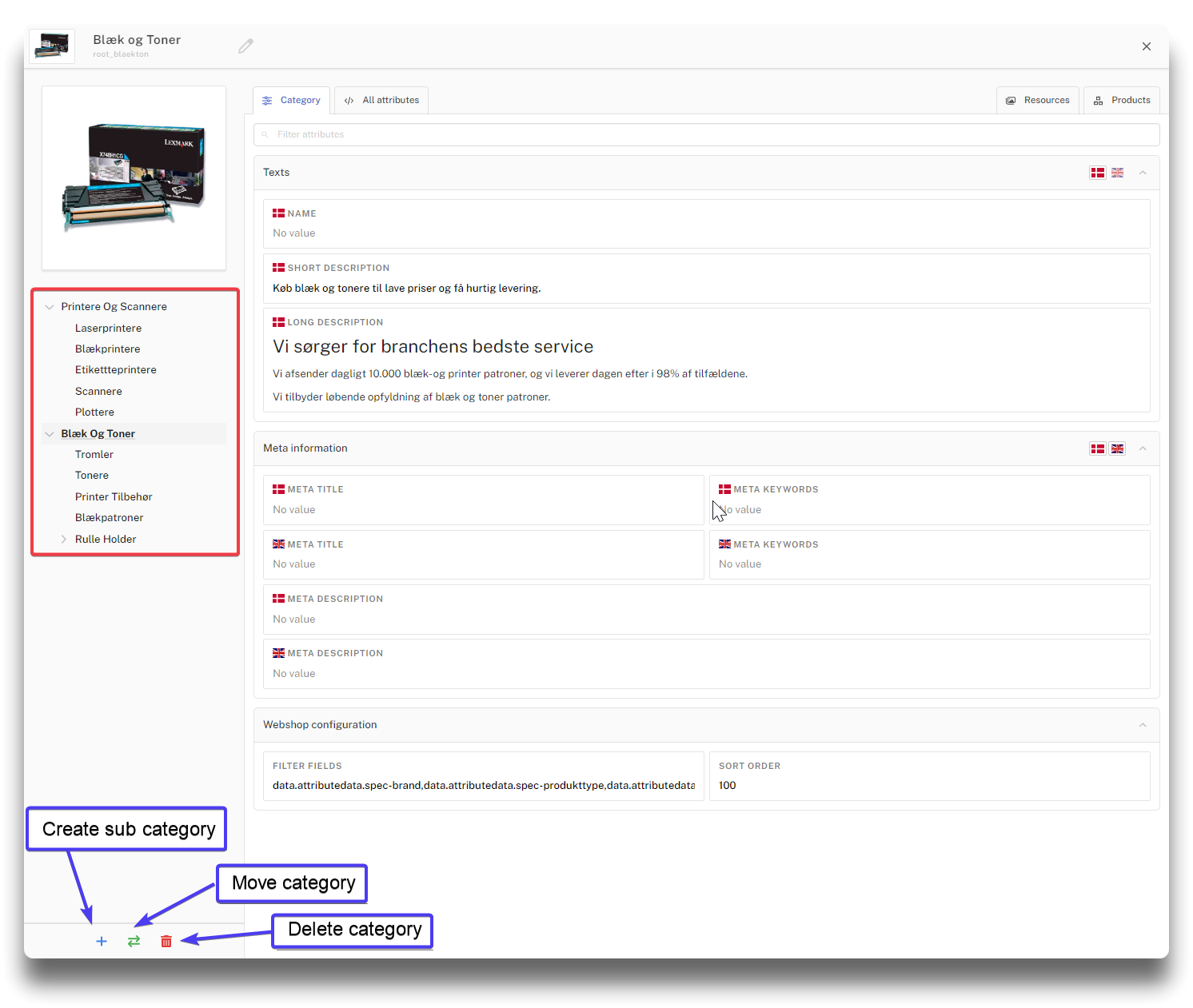The image size is (1193, 1008).
Task: Close the category dialog with X
Action: 1147,46
